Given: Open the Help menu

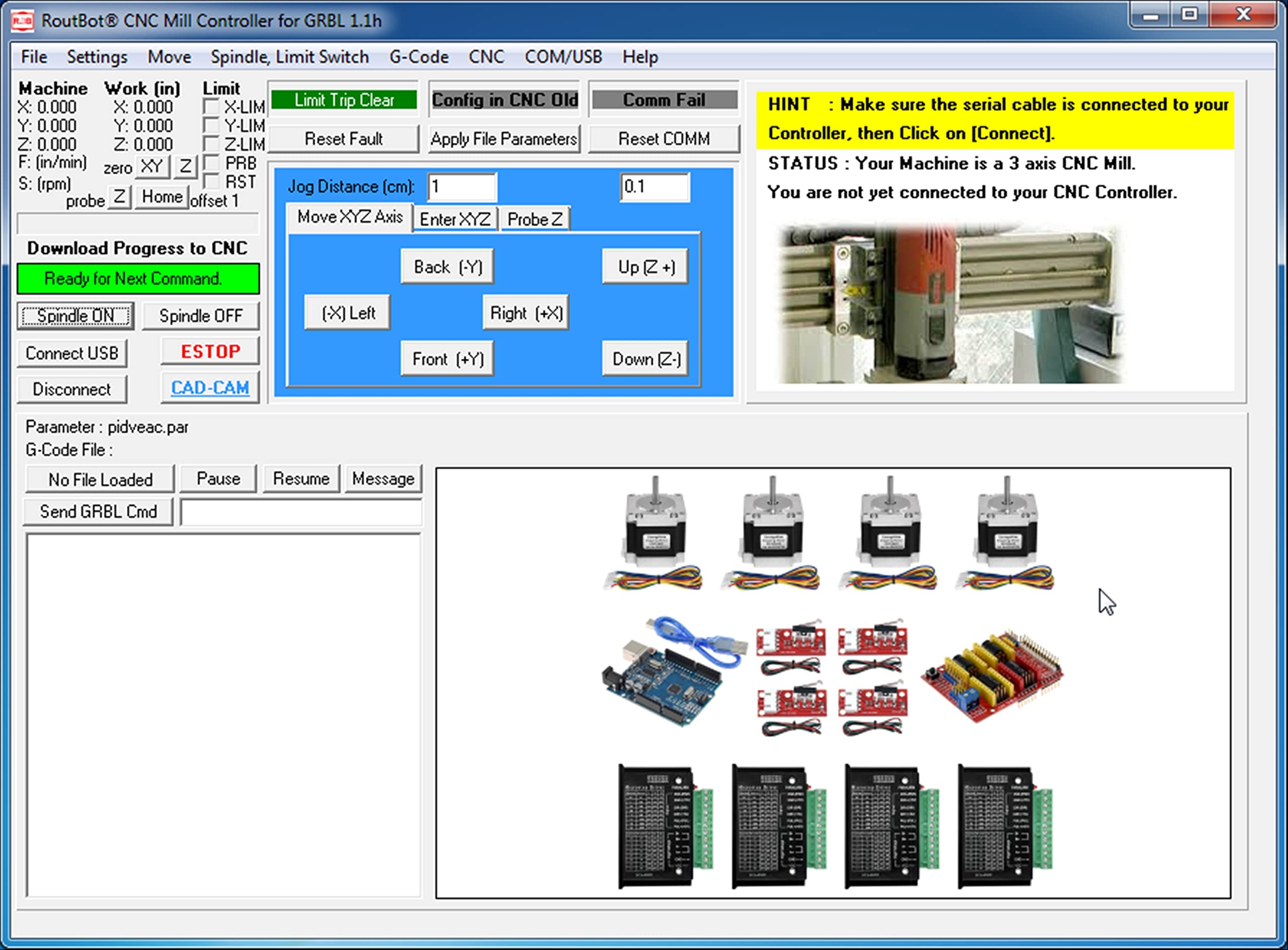Looking at the screenshot, I should coord(640,57).
